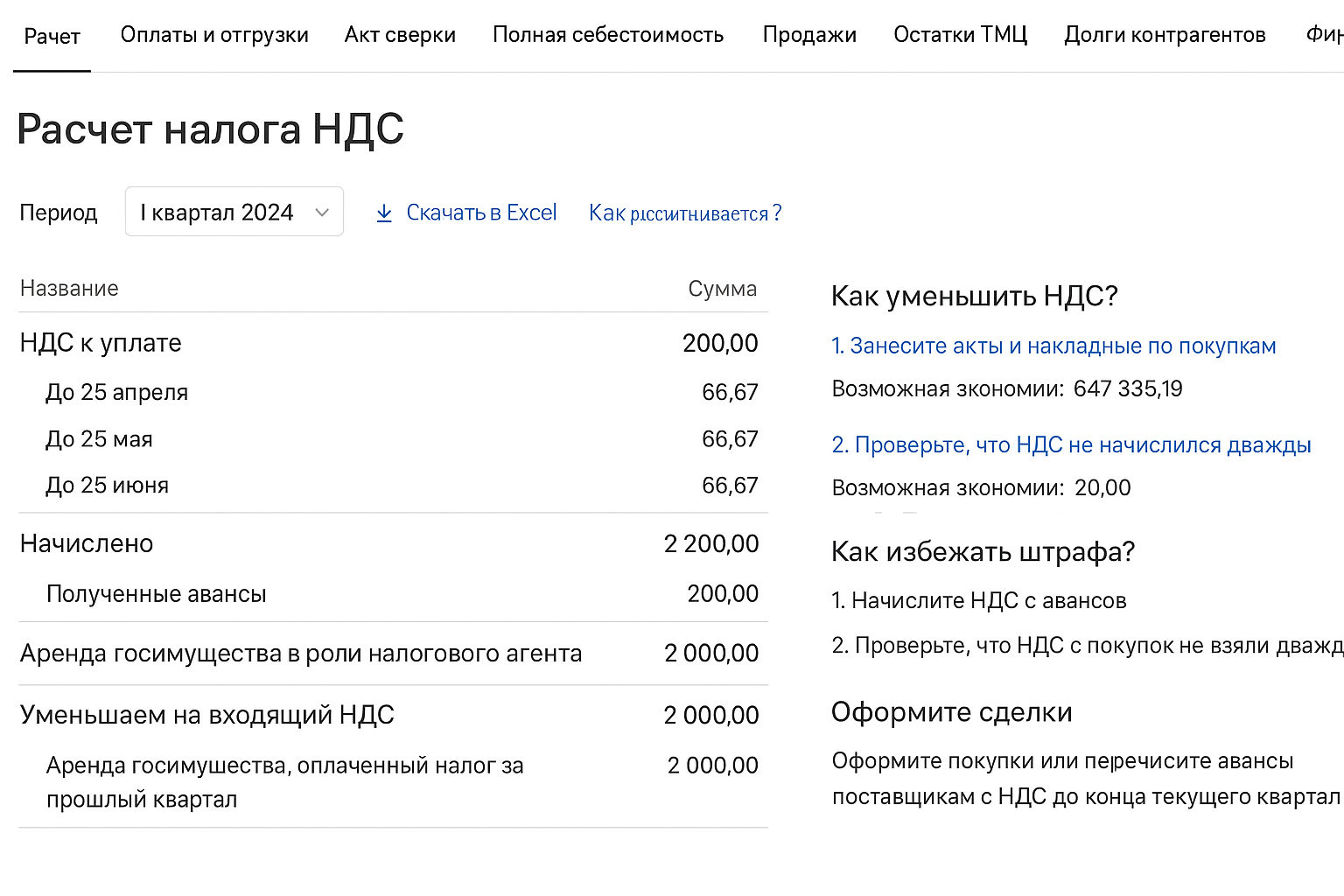Switch to the Остатки ТМЦ tab

[960, 35]
